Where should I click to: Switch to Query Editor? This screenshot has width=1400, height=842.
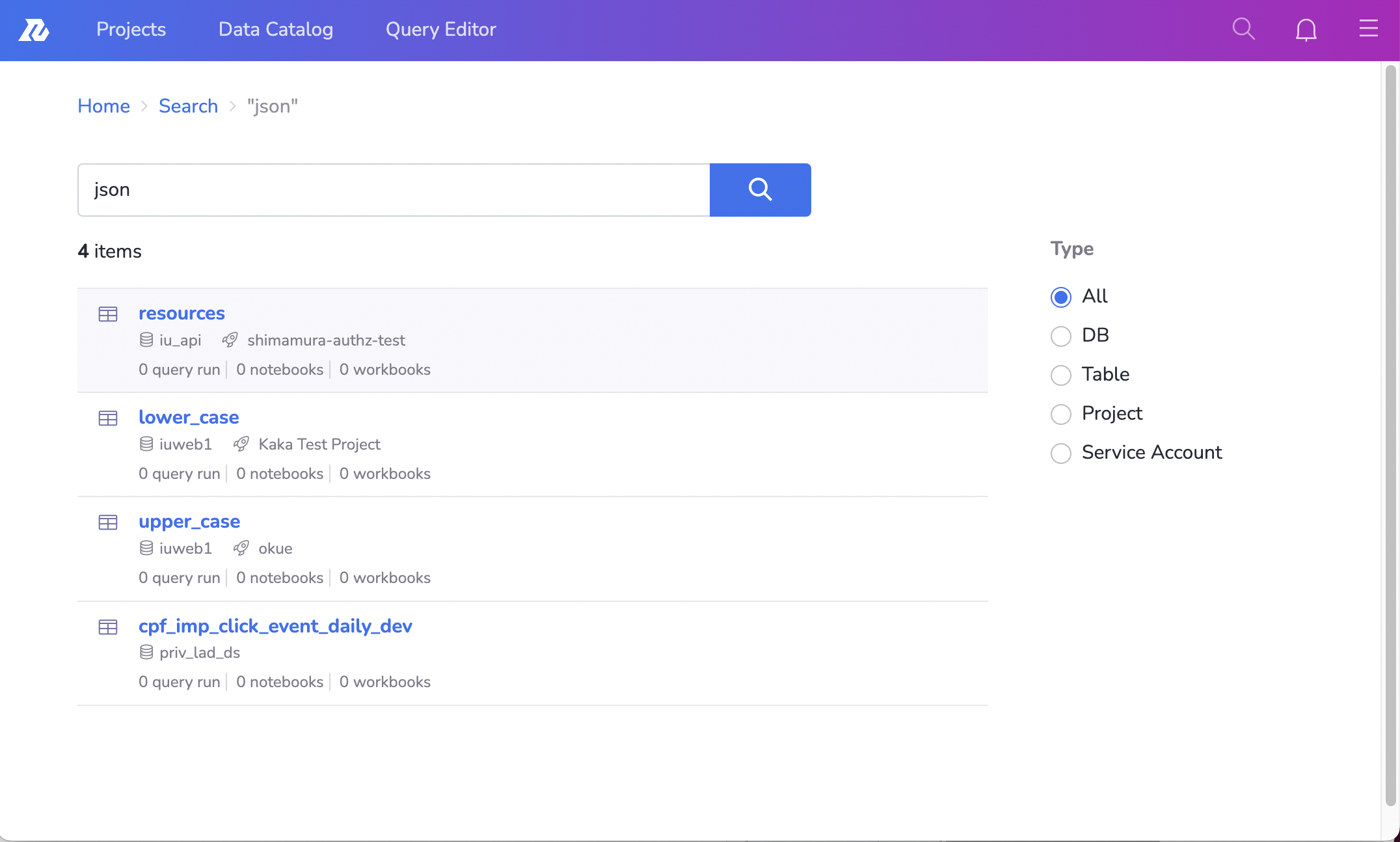click(x=440, y=29)
